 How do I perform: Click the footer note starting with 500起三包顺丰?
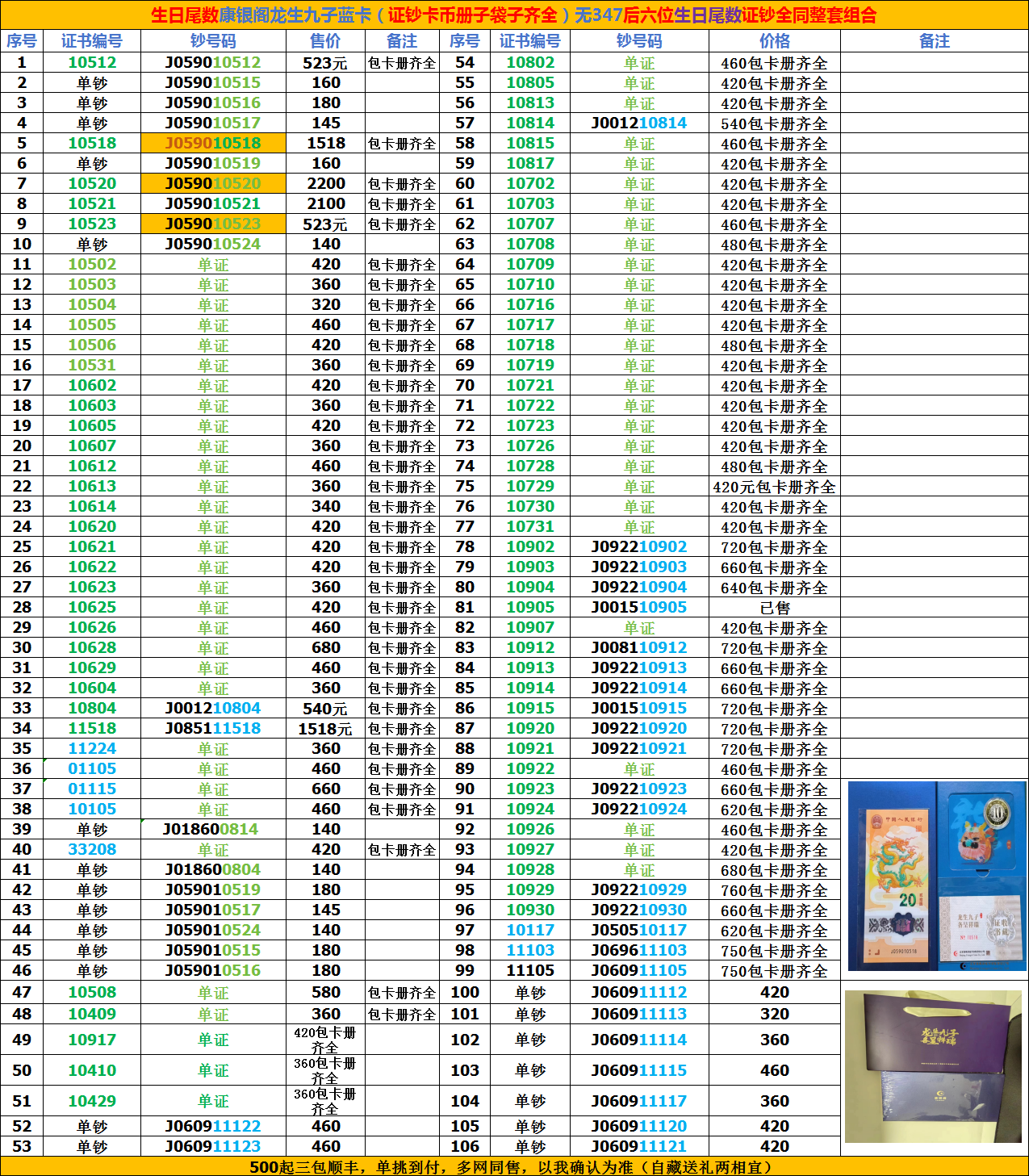514,1167
